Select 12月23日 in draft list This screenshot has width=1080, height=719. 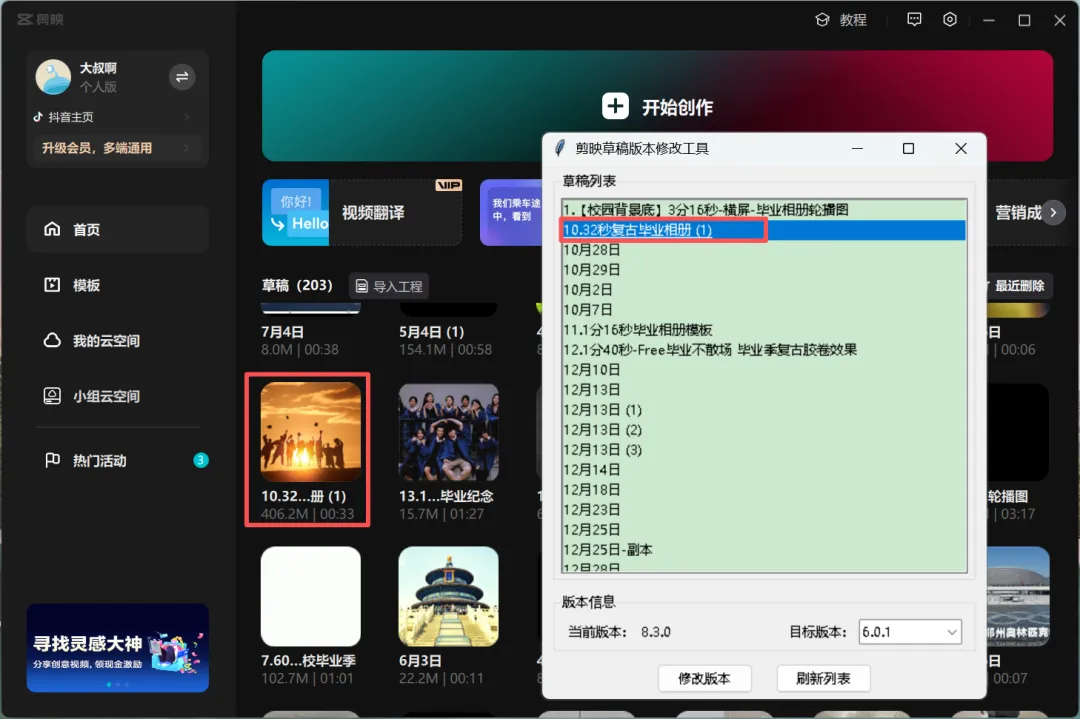pos(764,510)
